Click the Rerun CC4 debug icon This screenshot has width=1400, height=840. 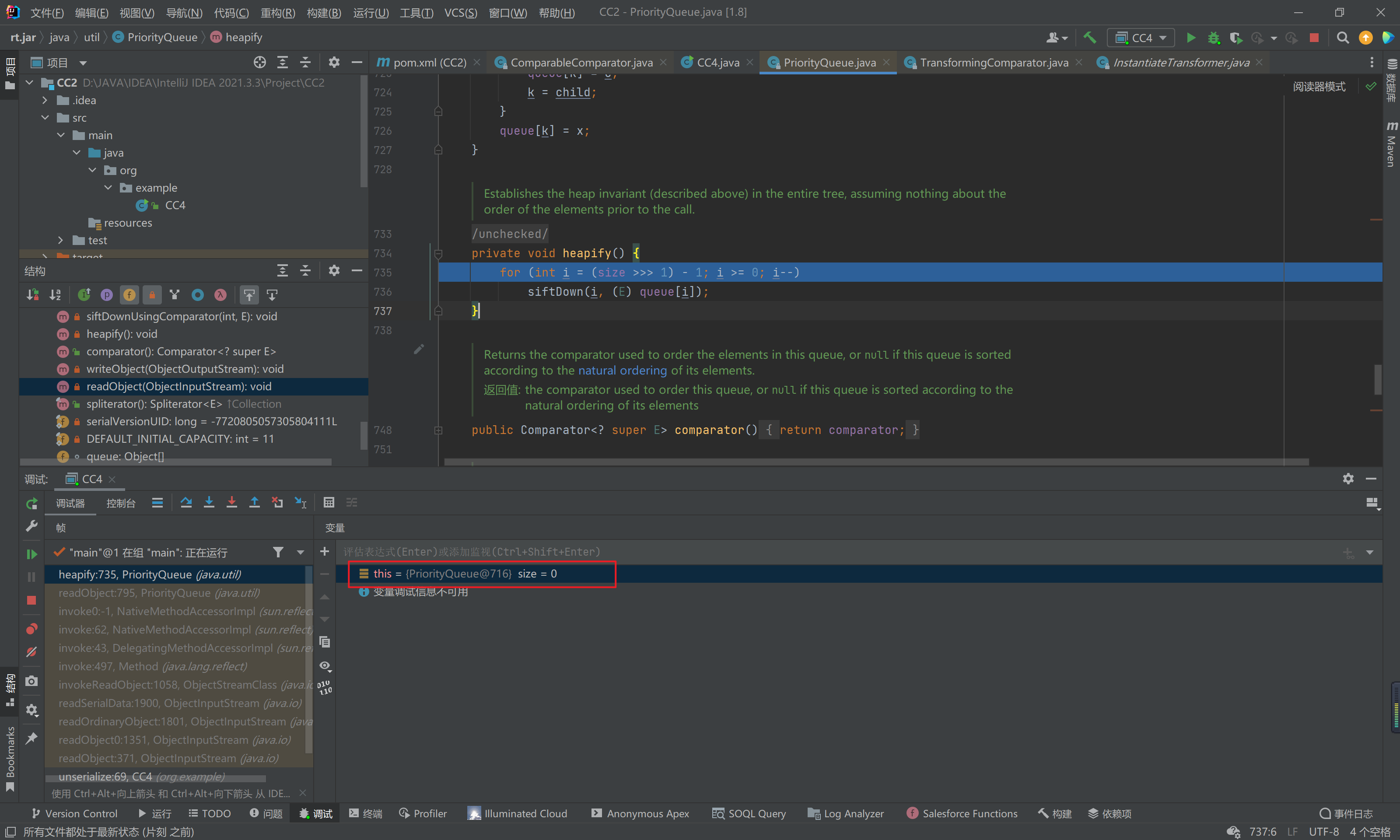click(x=31, y=503)
